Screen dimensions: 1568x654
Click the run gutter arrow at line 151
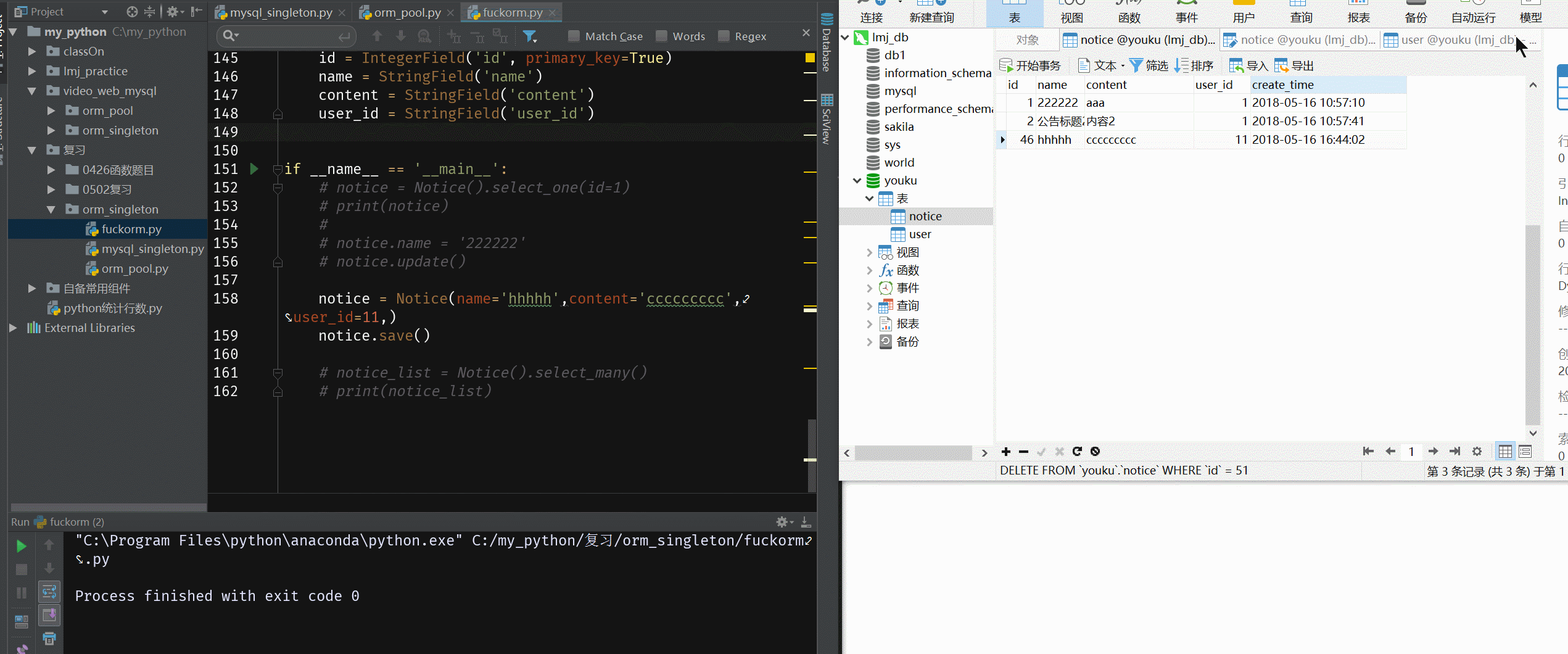tap(254, 169)
